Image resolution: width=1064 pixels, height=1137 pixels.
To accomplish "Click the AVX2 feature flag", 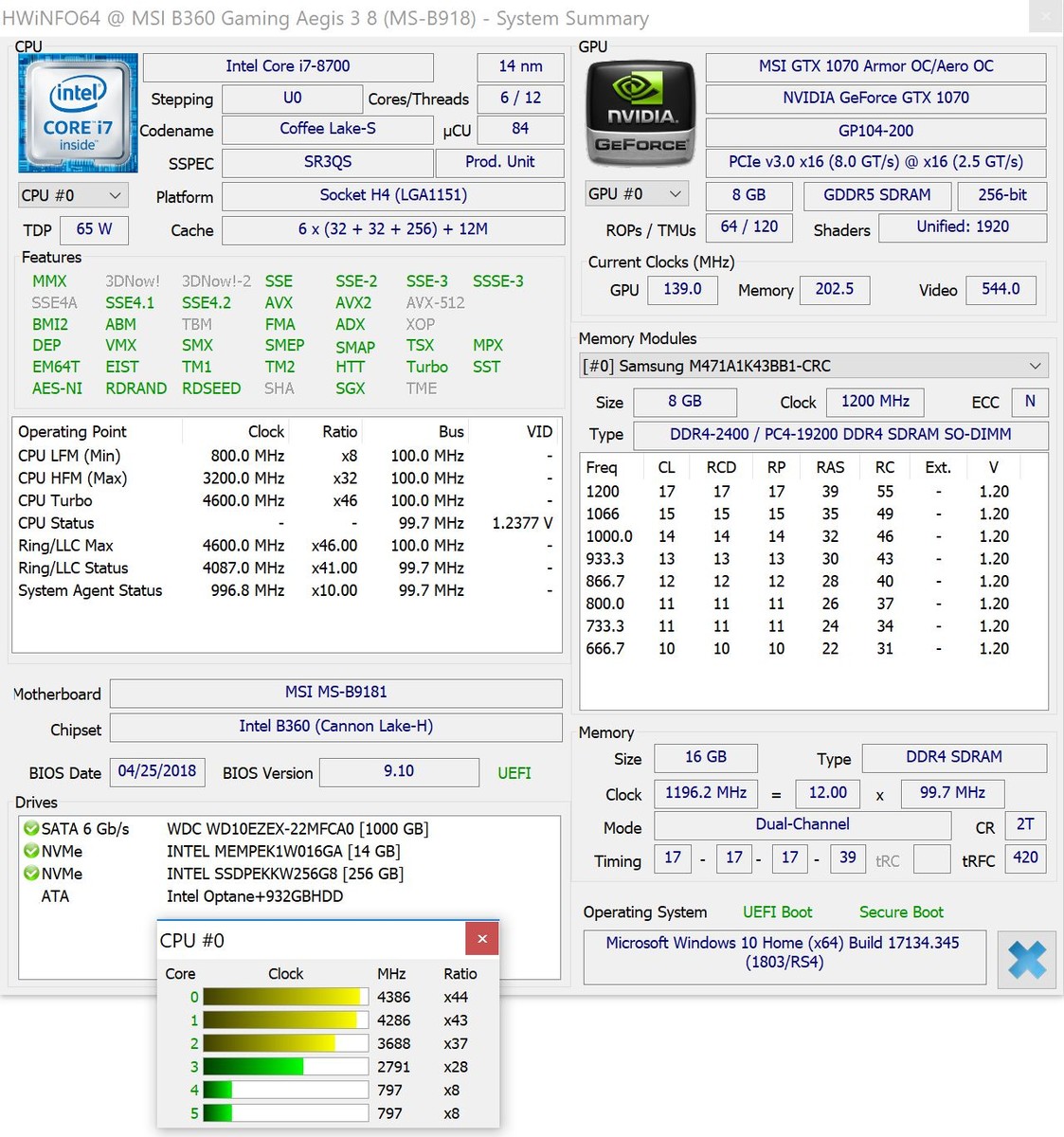I will [x=353, y=303].
